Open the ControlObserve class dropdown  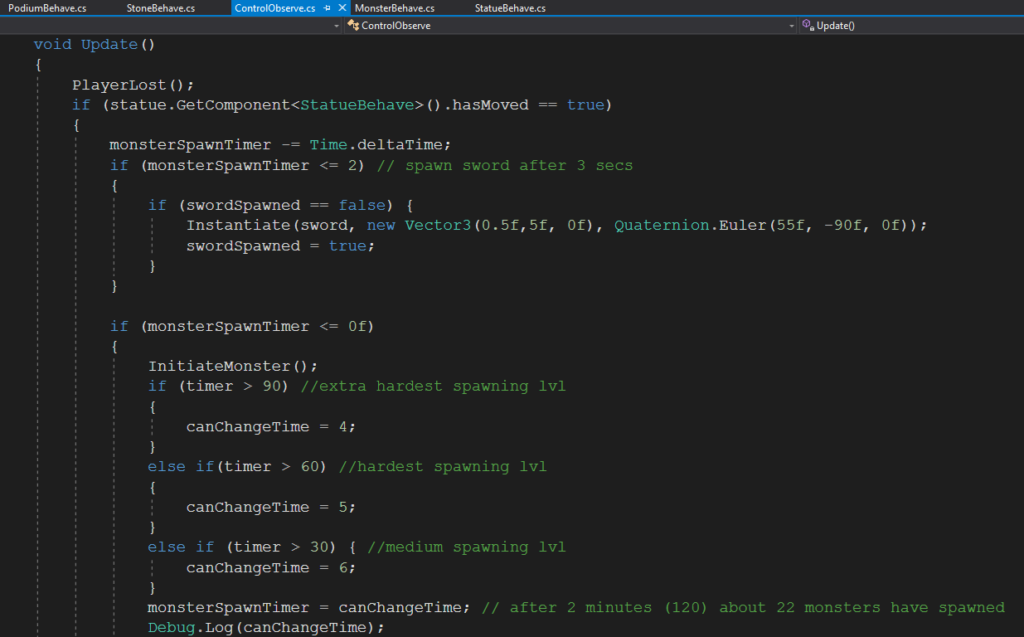(x=571, y=25)
